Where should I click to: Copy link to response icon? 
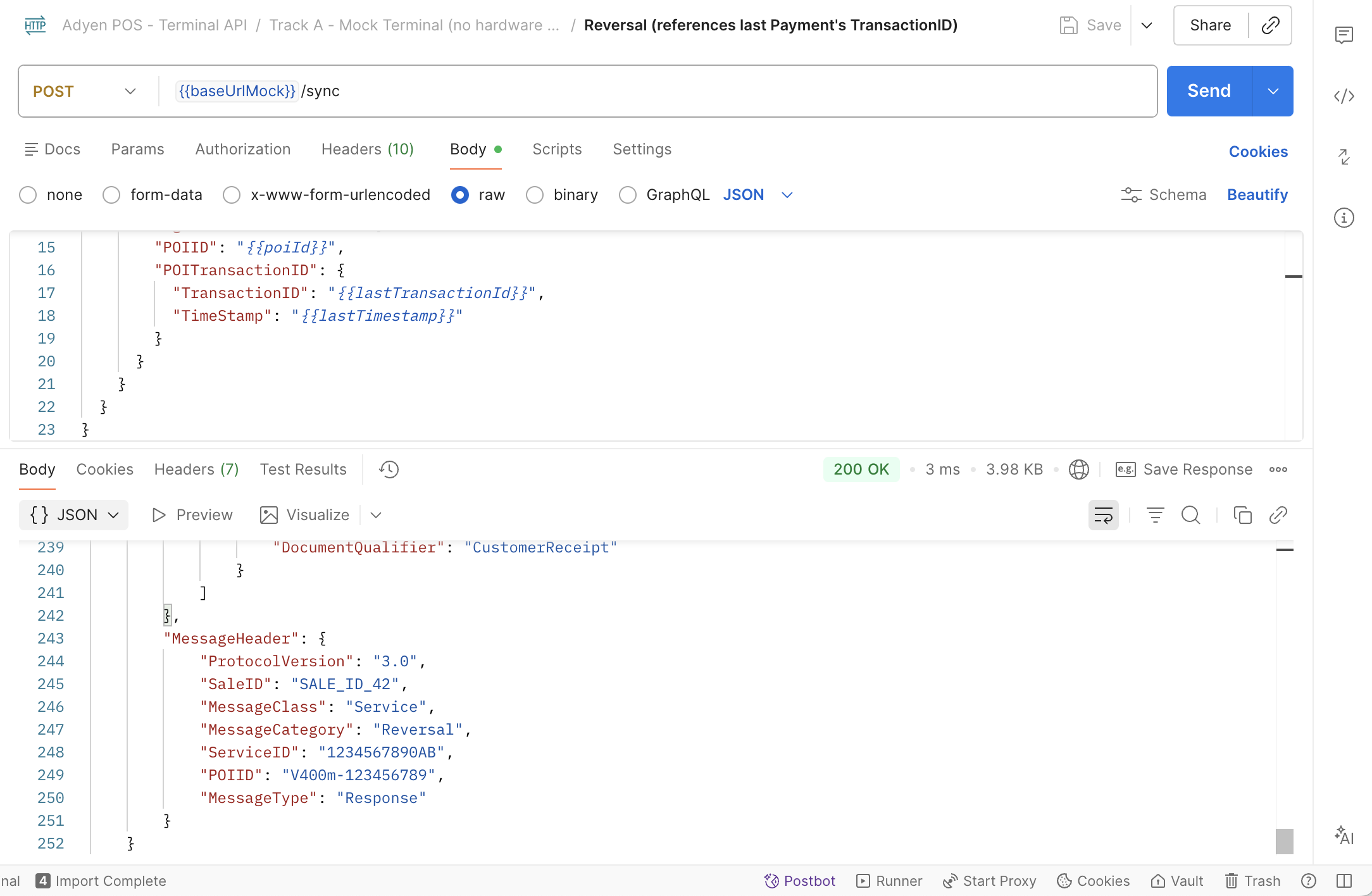pos(1278,515)
